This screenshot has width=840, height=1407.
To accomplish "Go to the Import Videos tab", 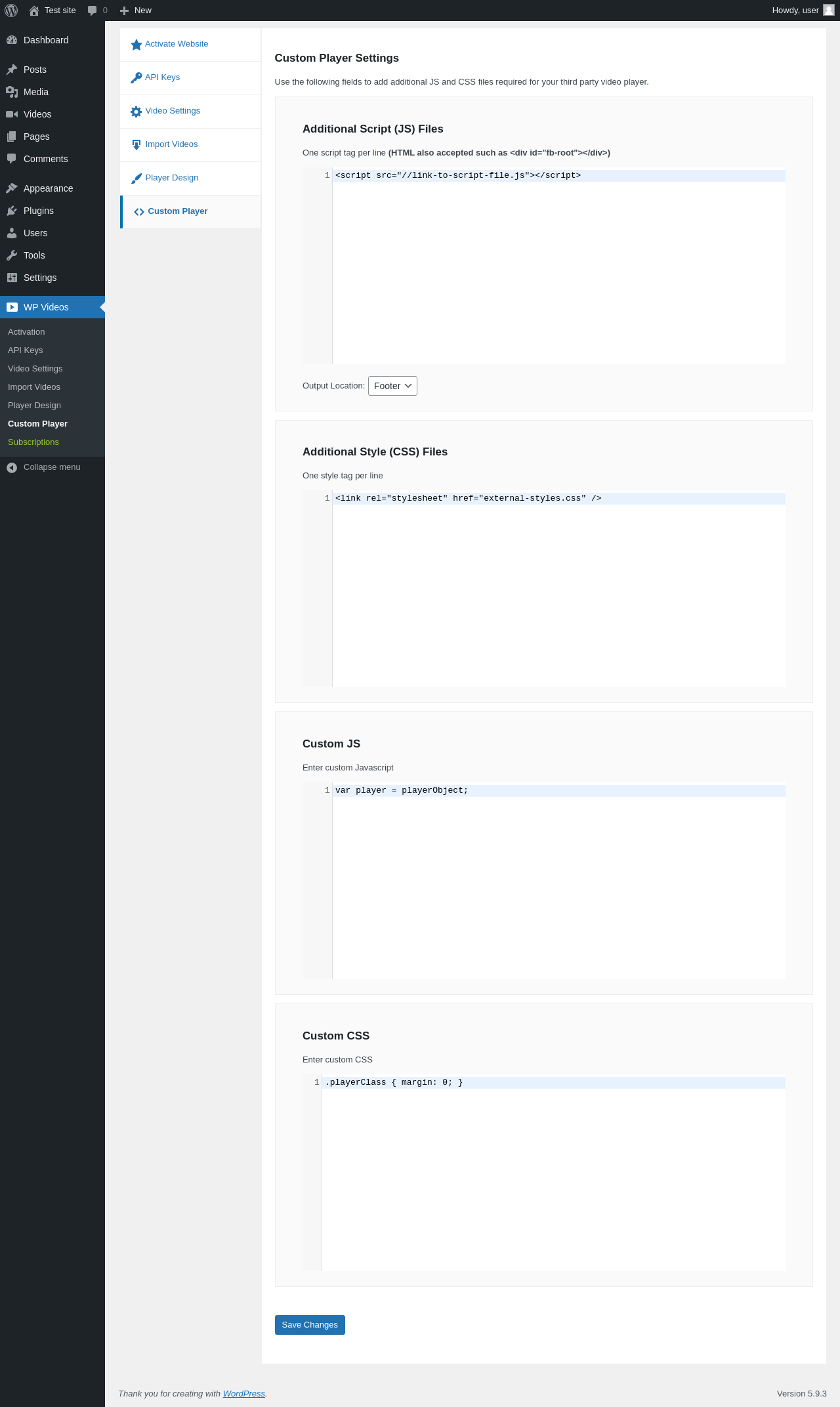I will [x=190, y=145].
